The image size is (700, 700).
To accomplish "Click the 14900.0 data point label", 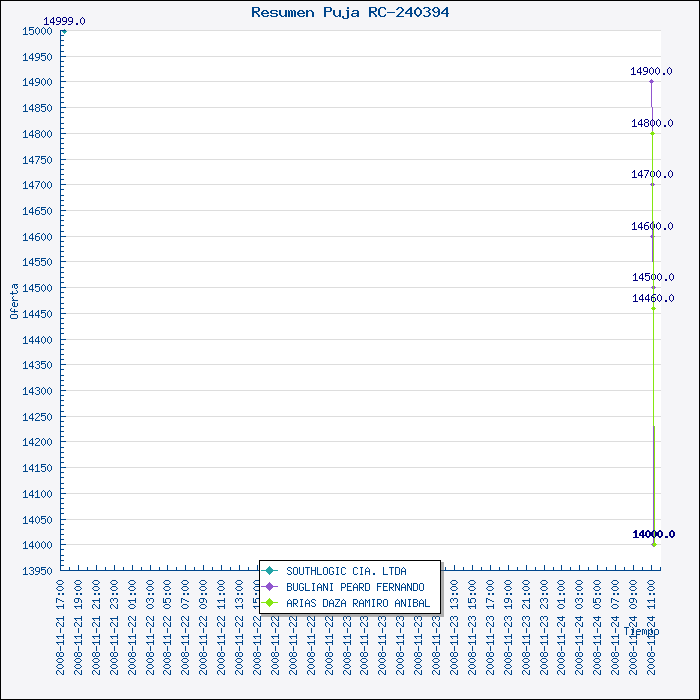I will 651,71.
